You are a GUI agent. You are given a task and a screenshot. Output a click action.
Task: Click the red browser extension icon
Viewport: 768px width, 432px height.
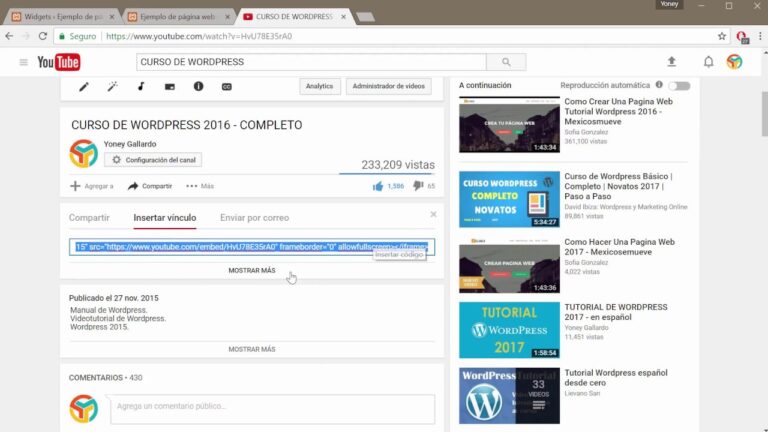pyautogui.click(x=742, y=37)
